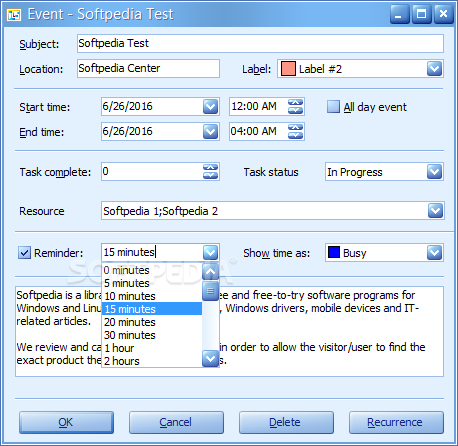Click reminder list scroll up arrow
Screen dimensions: 458x446
(x=210, y=272)
